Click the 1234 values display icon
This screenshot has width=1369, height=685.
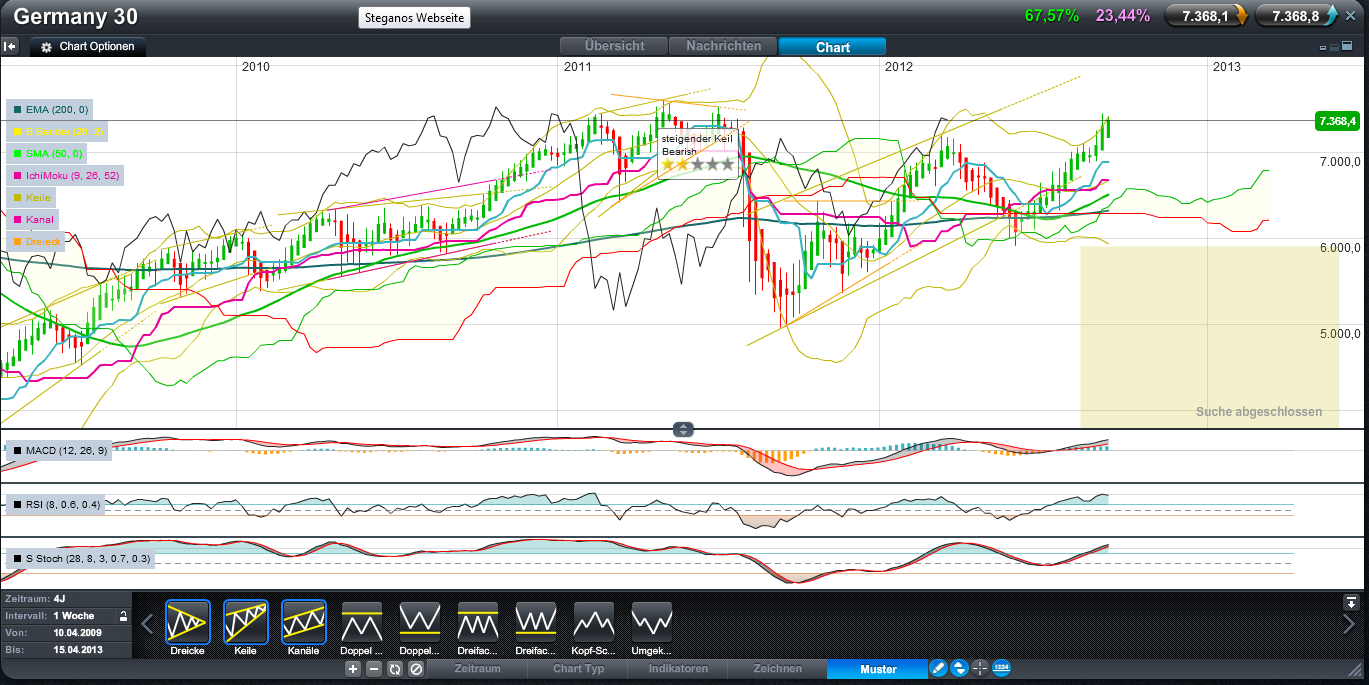click(x=1001, y=669)
